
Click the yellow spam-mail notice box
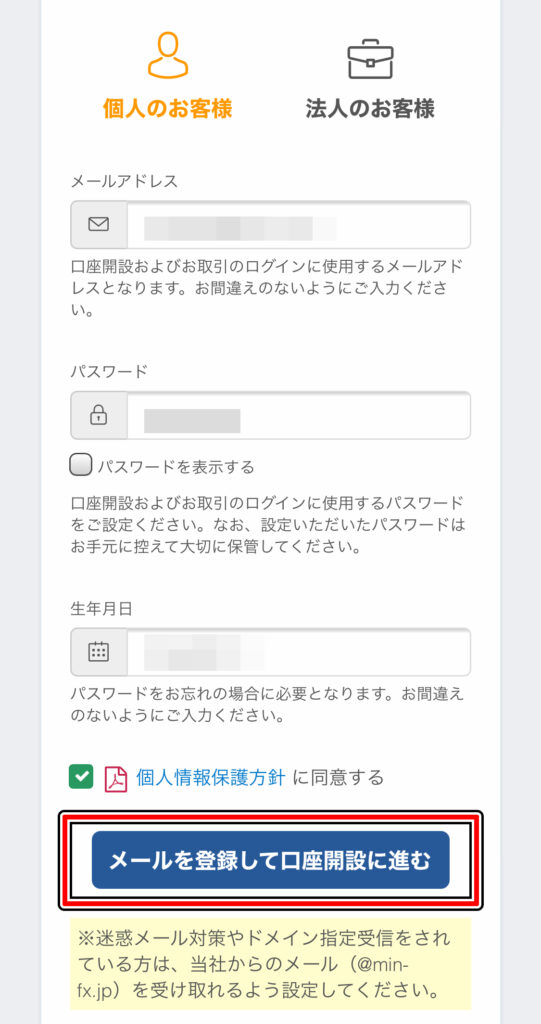click(270, 964)
